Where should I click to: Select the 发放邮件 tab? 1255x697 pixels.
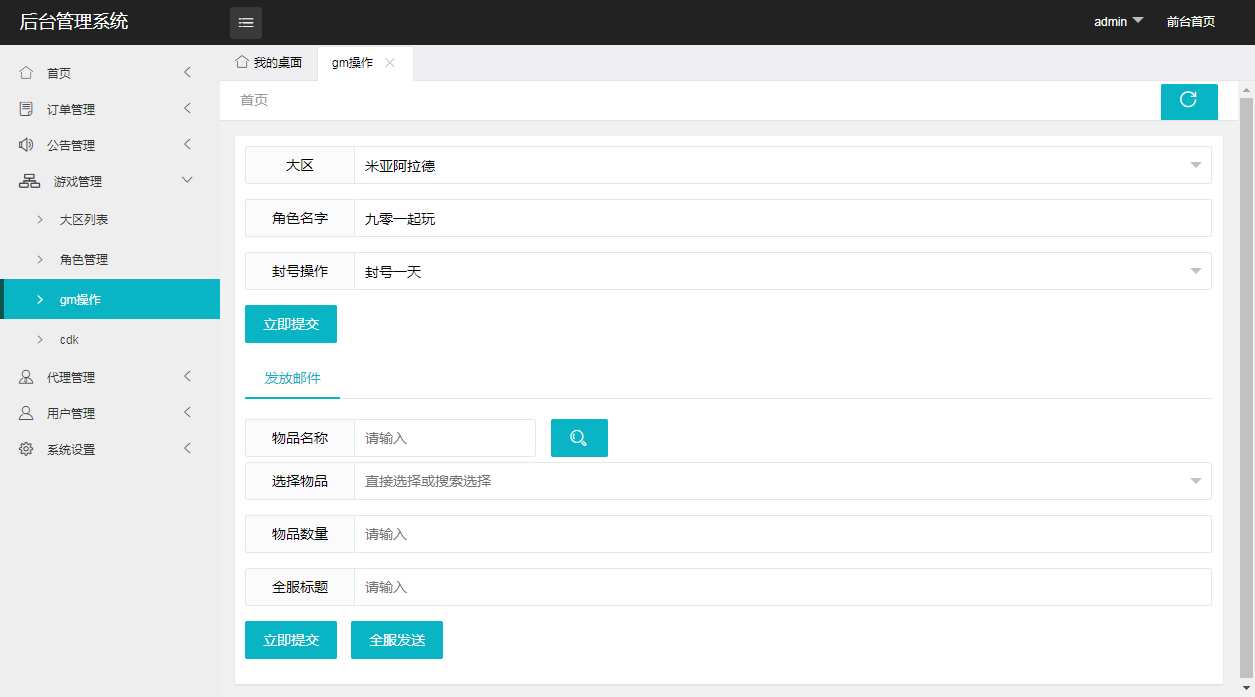(291, 378)
